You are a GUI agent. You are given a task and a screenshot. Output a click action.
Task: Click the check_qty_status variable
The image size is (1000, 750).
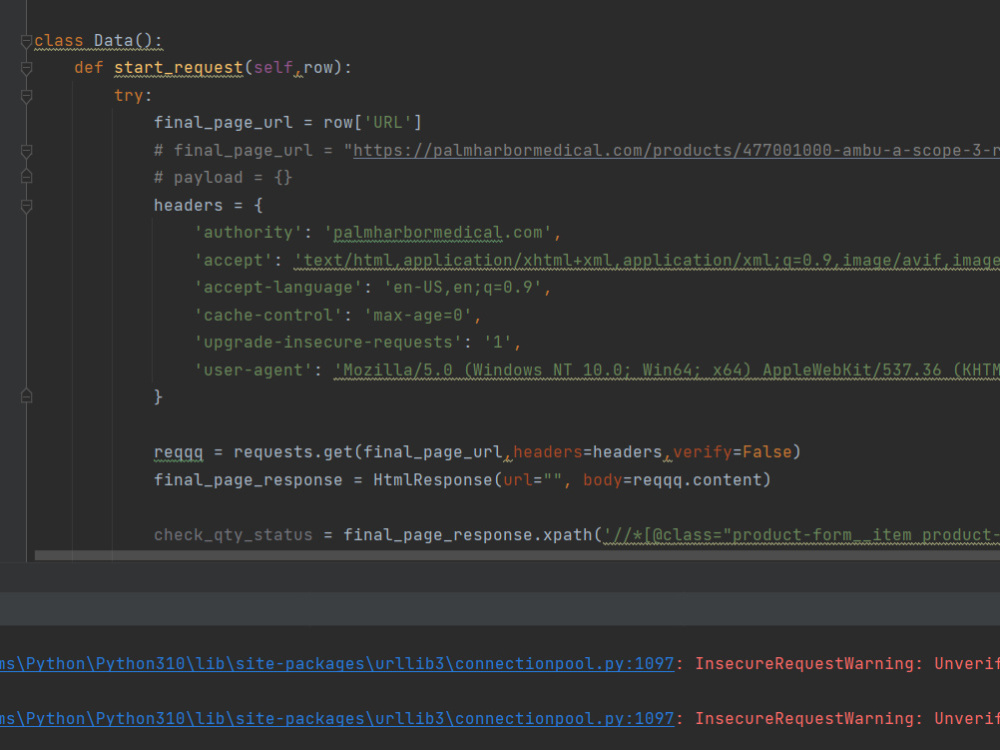pyautogui.click(x=233, y=534)
